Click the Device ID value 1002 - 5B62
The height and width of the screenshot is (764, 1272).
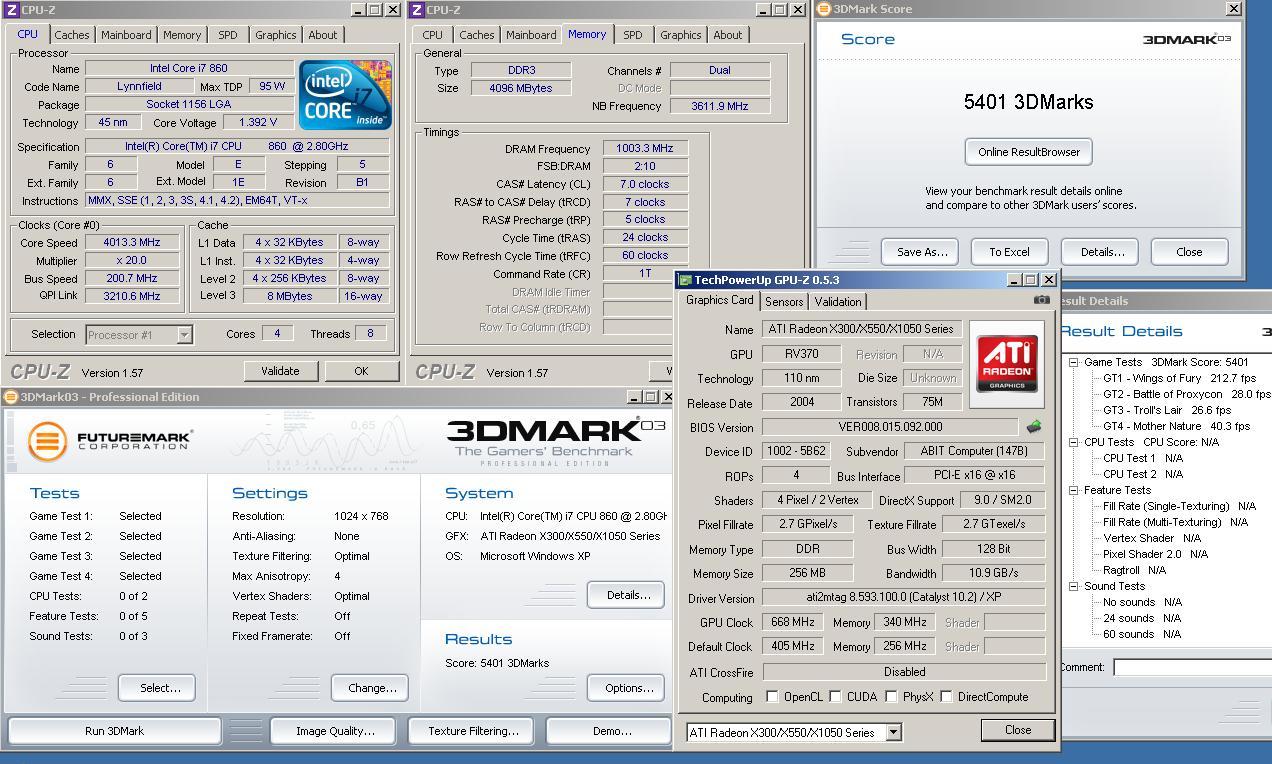pos(796,451)
